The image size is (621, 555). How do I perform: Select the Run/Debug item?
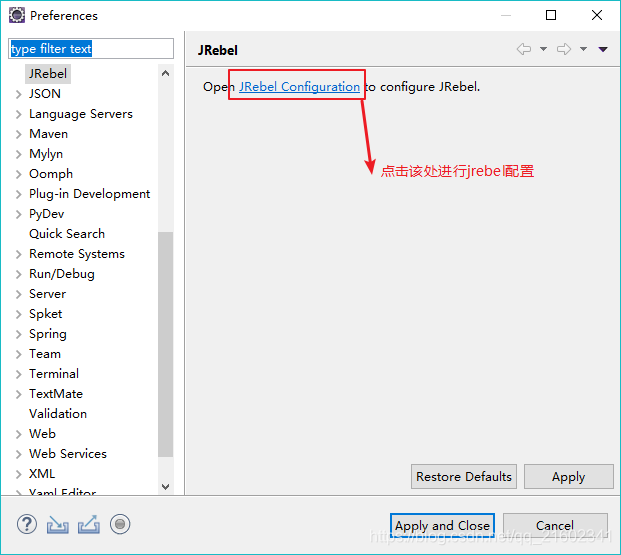pos(62,274)
